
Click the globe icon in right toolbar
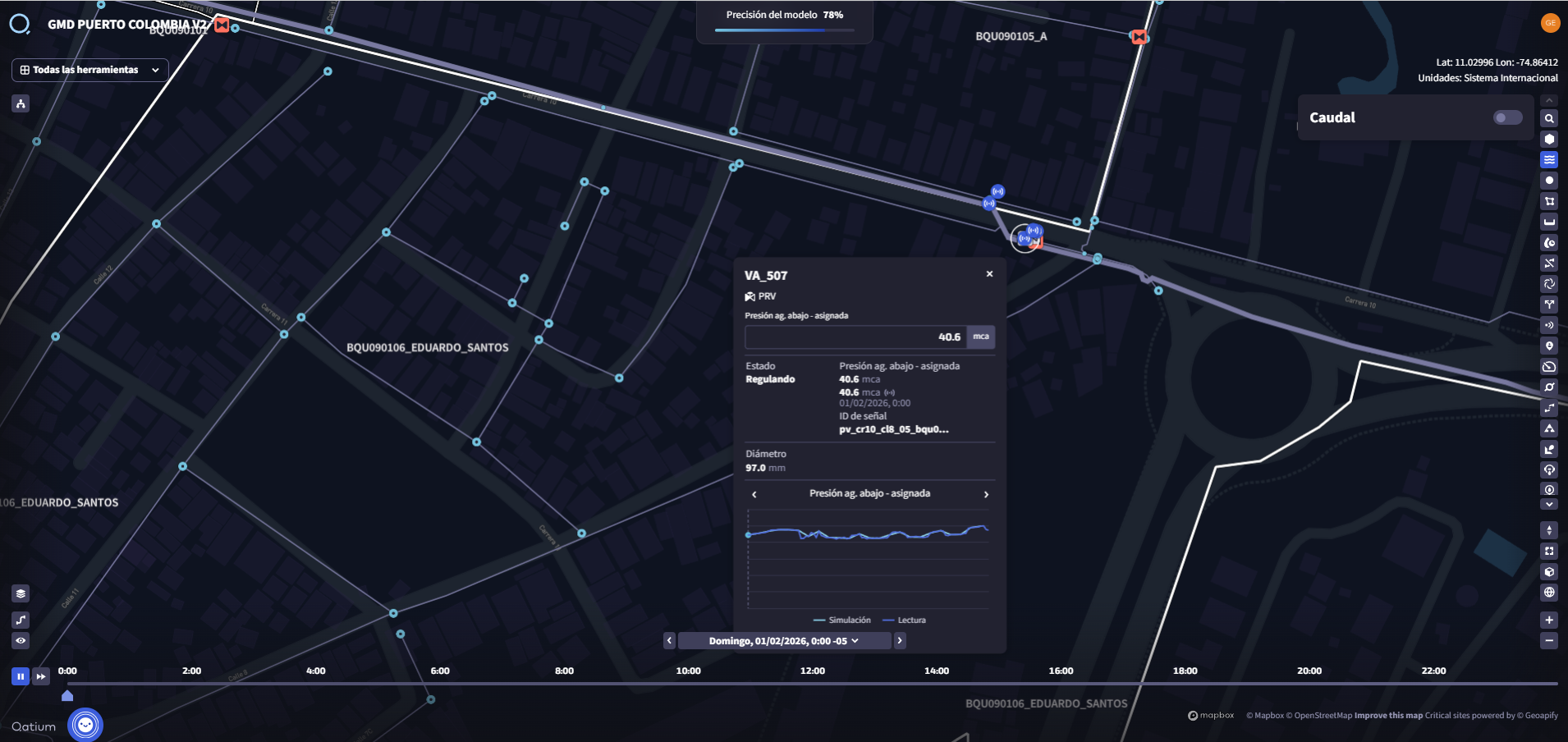pyautogui.click(x=1549, y=593)
